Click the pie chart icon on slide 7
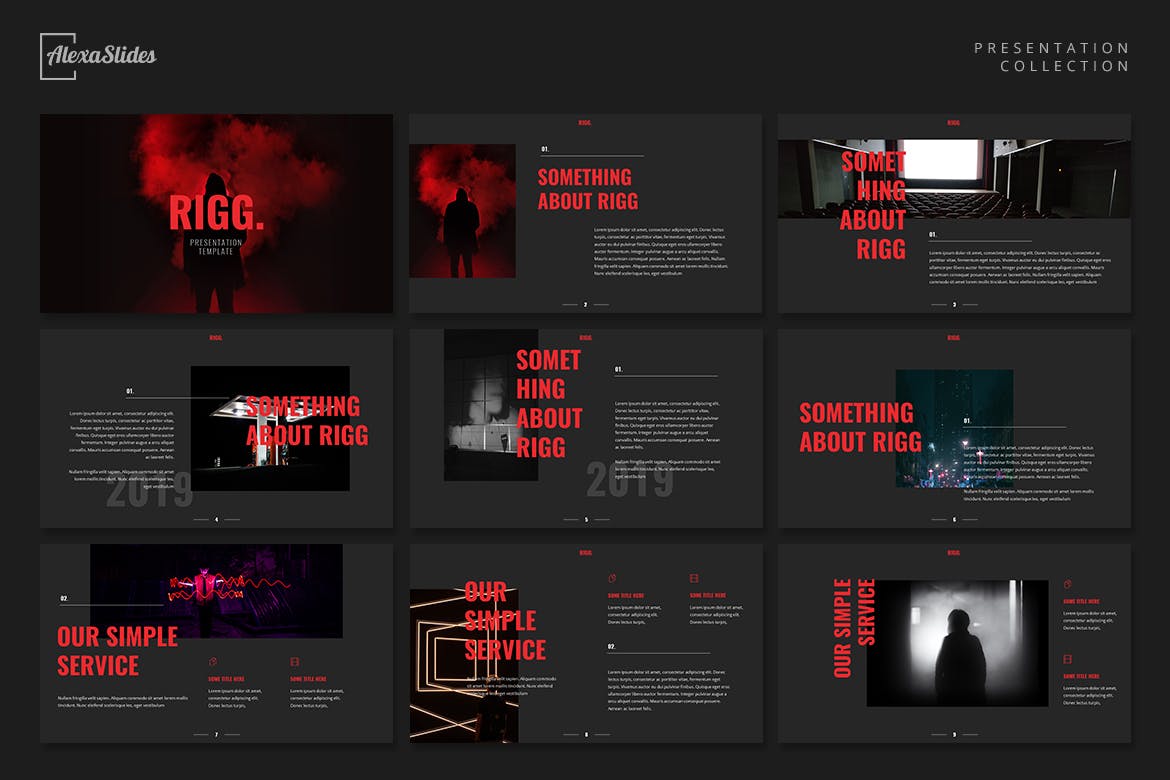Viewport: 1170px width, 780px height. point(212,661)
